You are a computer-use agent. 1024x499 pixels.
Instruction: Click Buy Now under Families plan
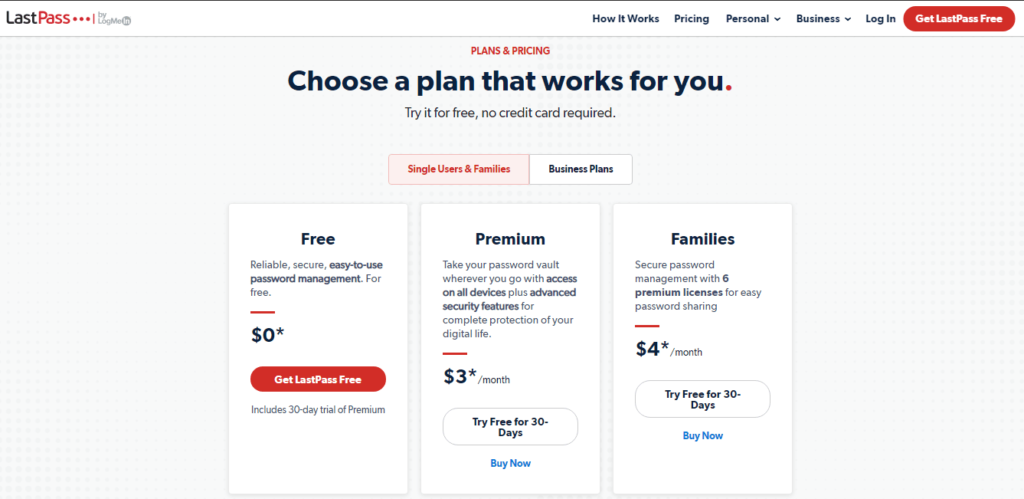pyautogui.click(x=703, y=436)
